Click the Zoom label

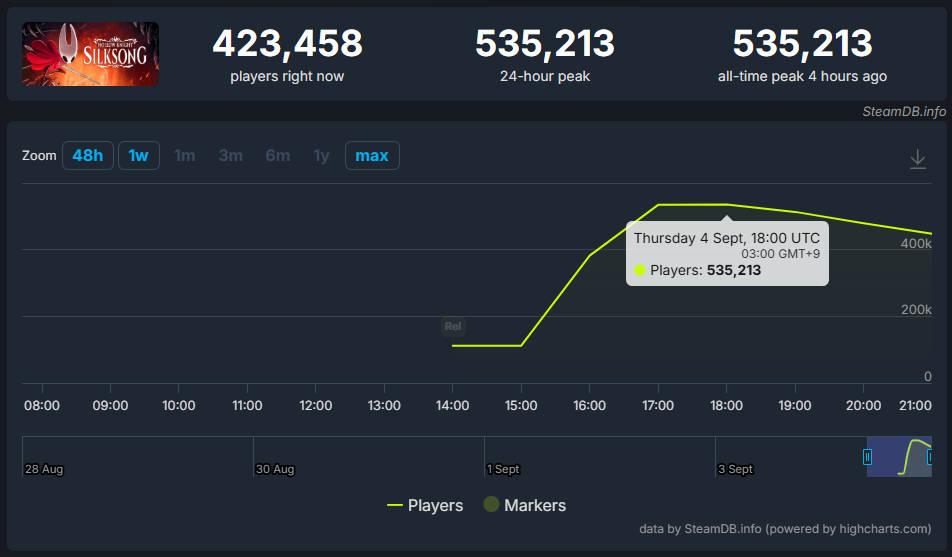[x=39, y=155]
